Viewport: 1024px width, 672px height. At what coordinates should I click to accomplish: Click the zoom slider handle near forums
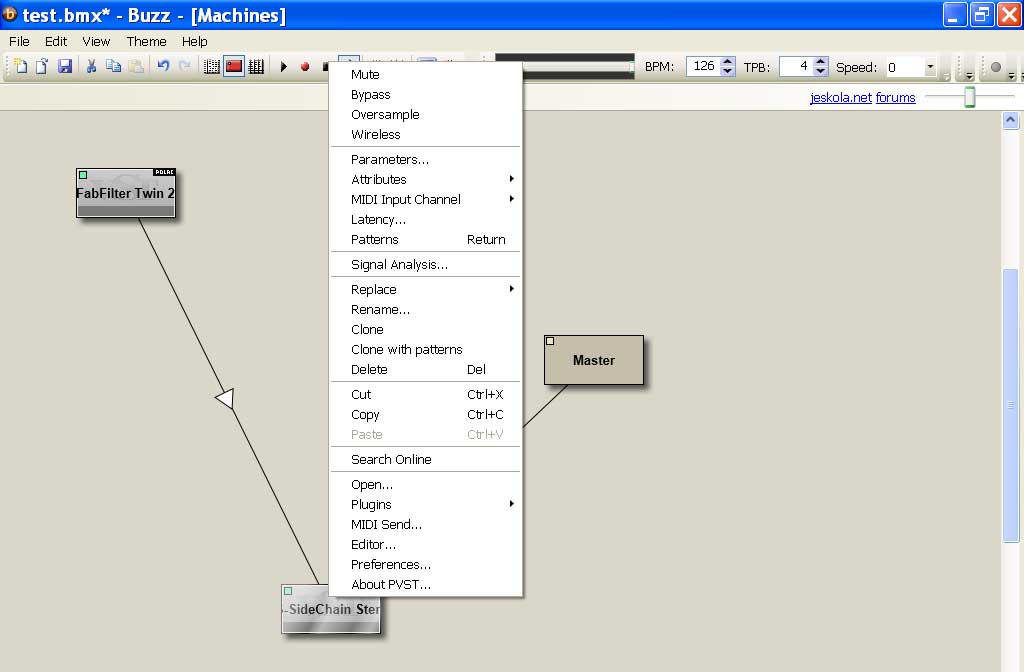tap(969, 97)
